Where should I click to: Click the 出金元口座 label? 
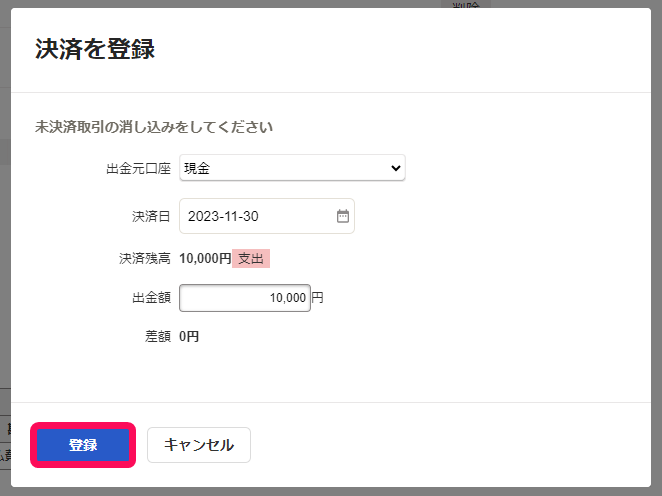(138, 168)
